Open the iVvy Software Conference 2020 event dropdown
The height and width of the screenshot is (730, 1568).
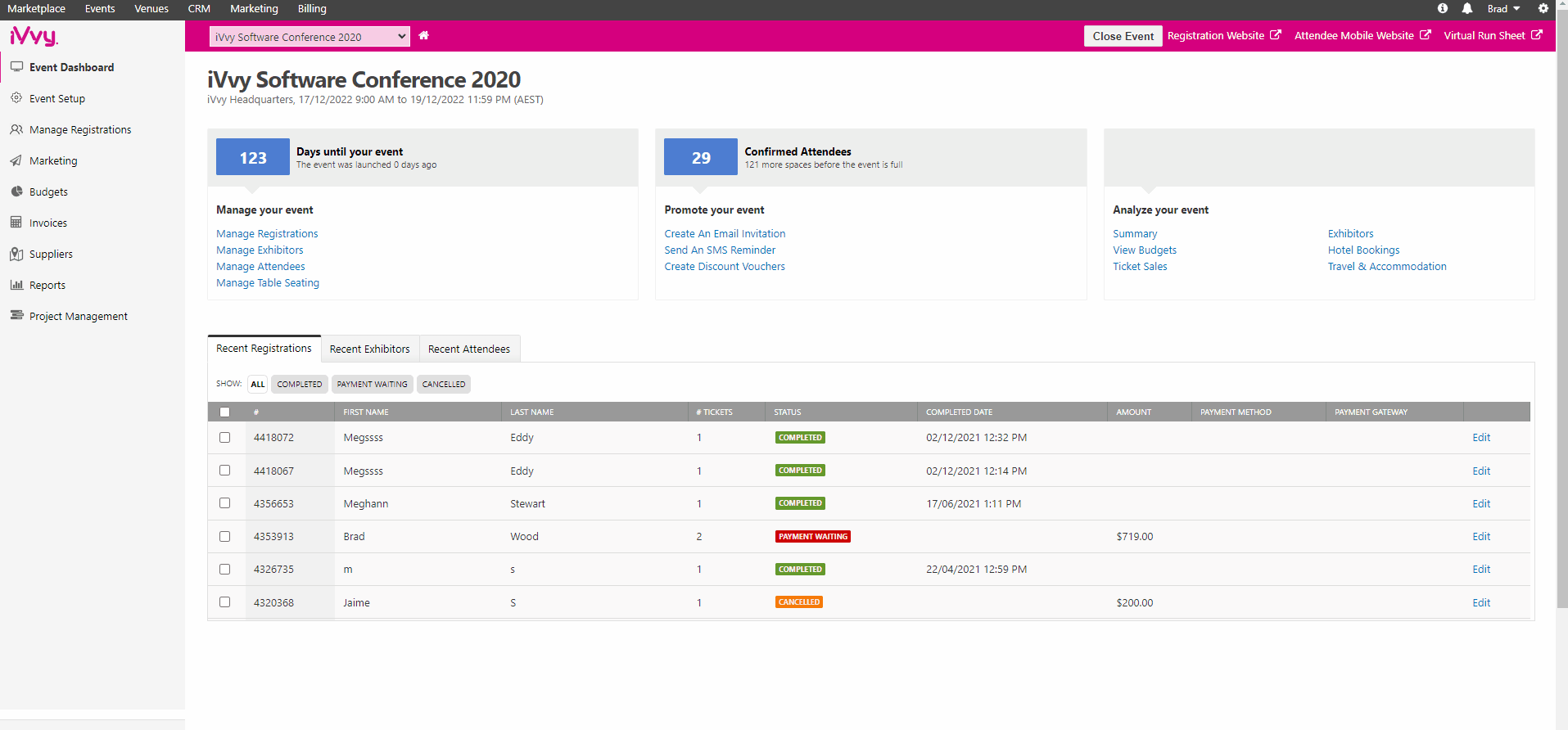point(310,37)
